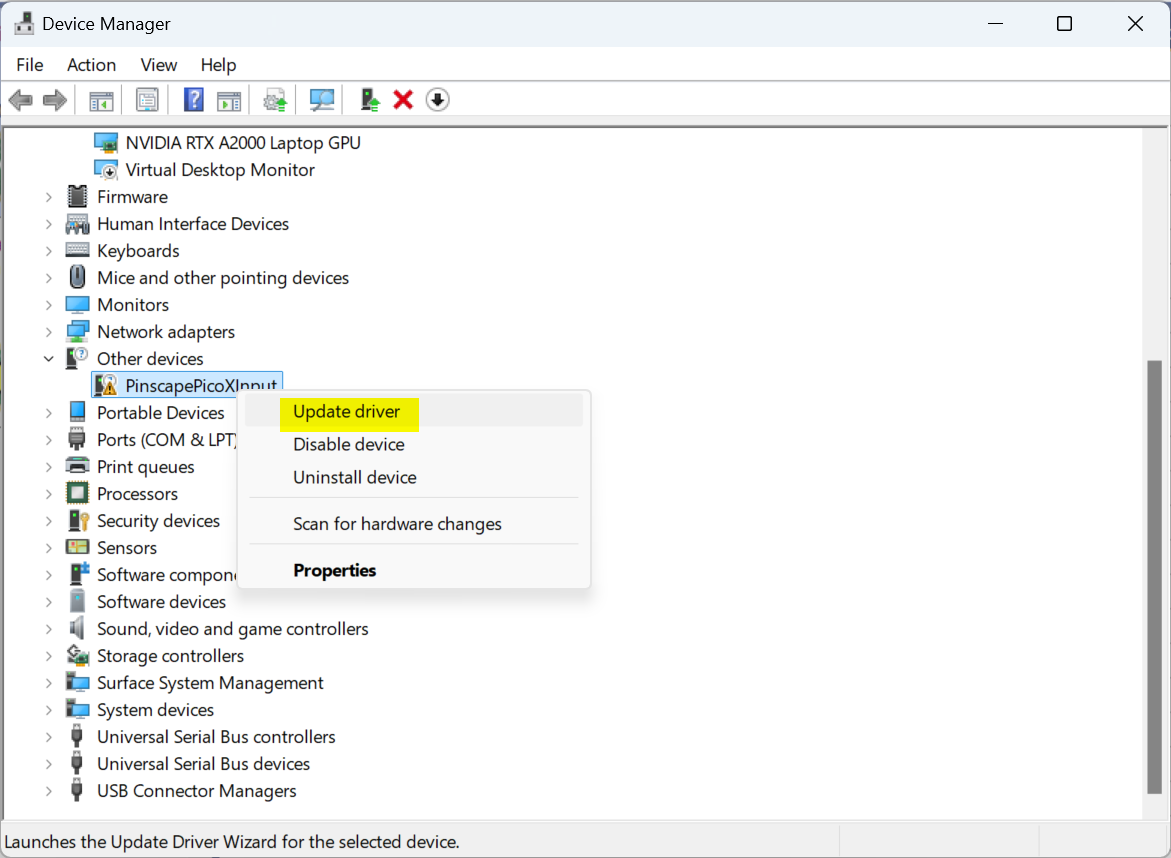This screenshot has width=1171, height=858.
Task: Click the vertical scrollbar thumb
Action: coord(1155,577)
